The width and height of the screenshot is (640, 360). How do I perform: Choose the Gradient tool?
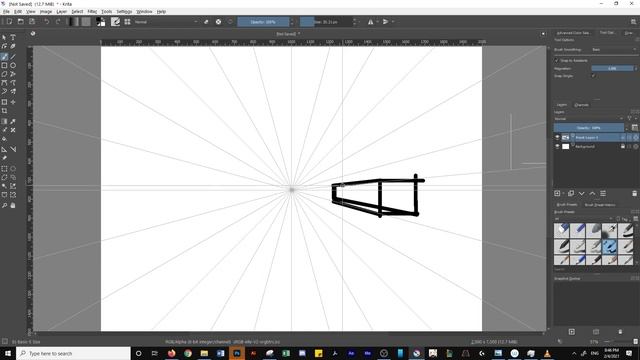[4, 121]
